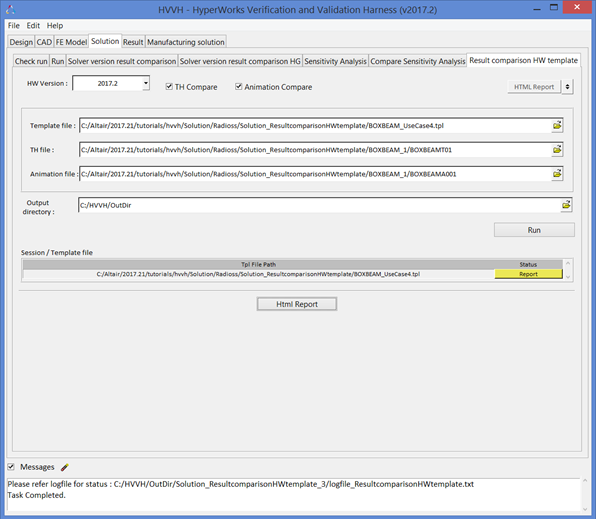Browse for the Animation file
Image resolution: width=596 pixels, height=519 pixels.
557,174
